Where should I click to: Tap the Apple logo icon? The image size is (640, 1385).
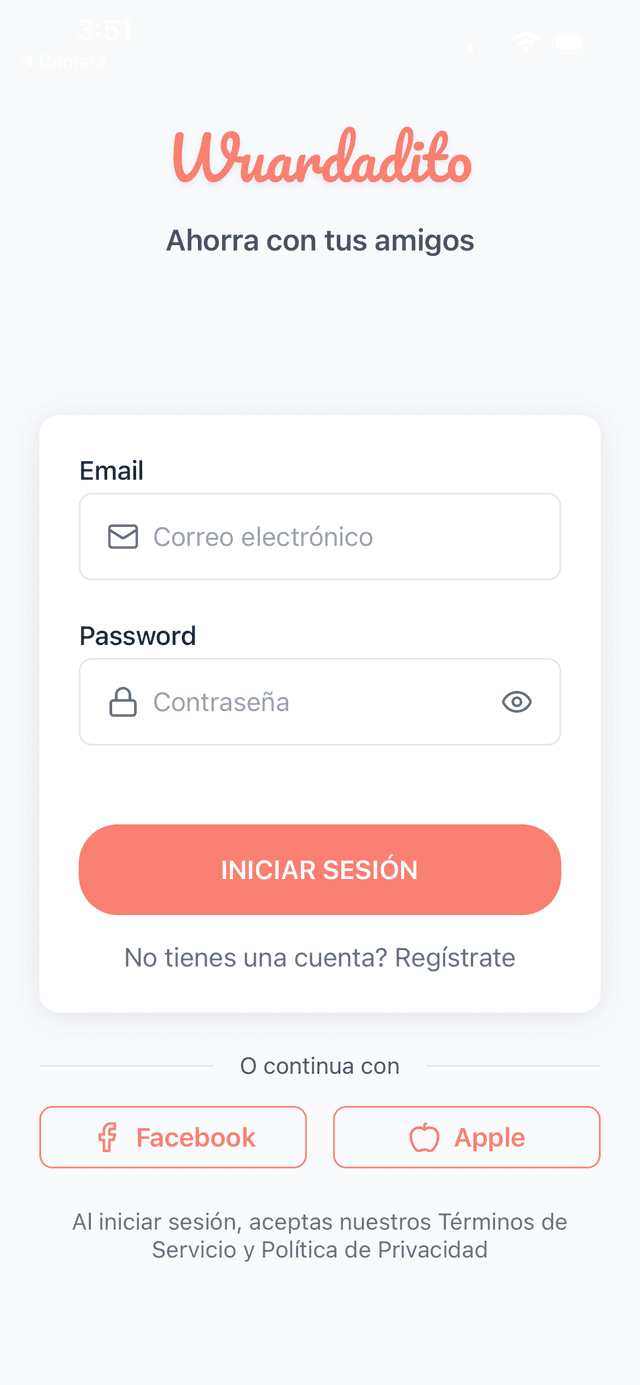click(x=424, y=1137)
